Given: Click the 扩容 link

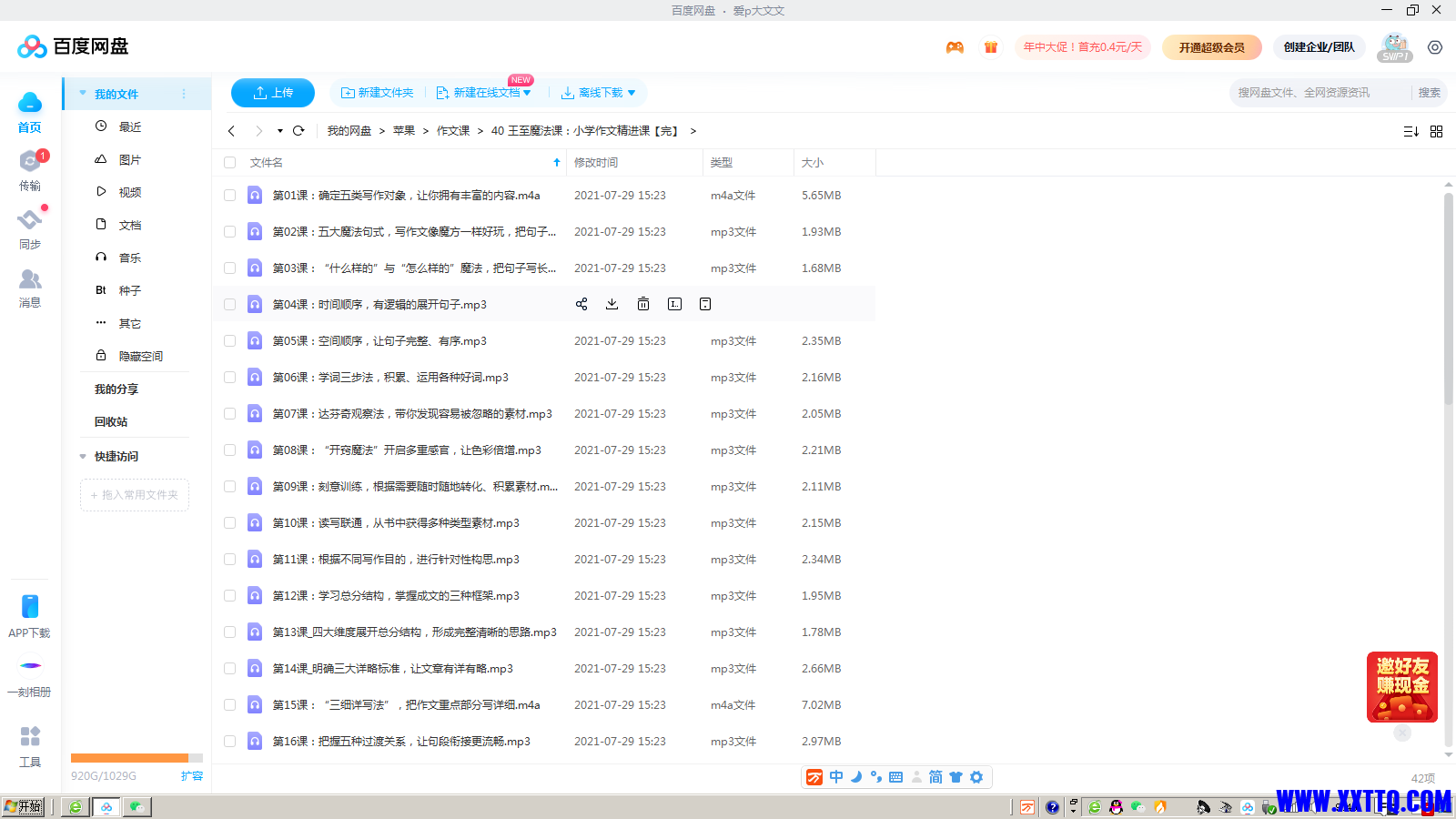Looking at the screenshot, I should point(192,776).
